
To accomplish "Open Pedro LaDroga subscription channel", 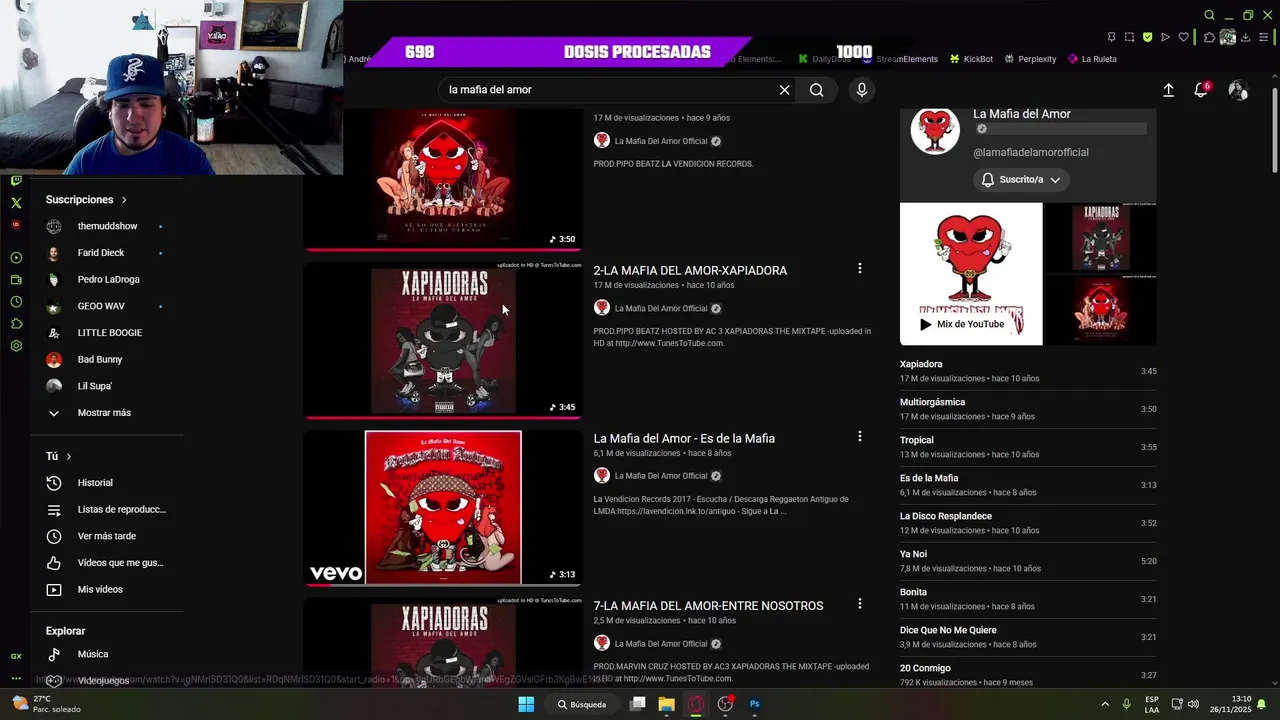I will coord(107,280).
